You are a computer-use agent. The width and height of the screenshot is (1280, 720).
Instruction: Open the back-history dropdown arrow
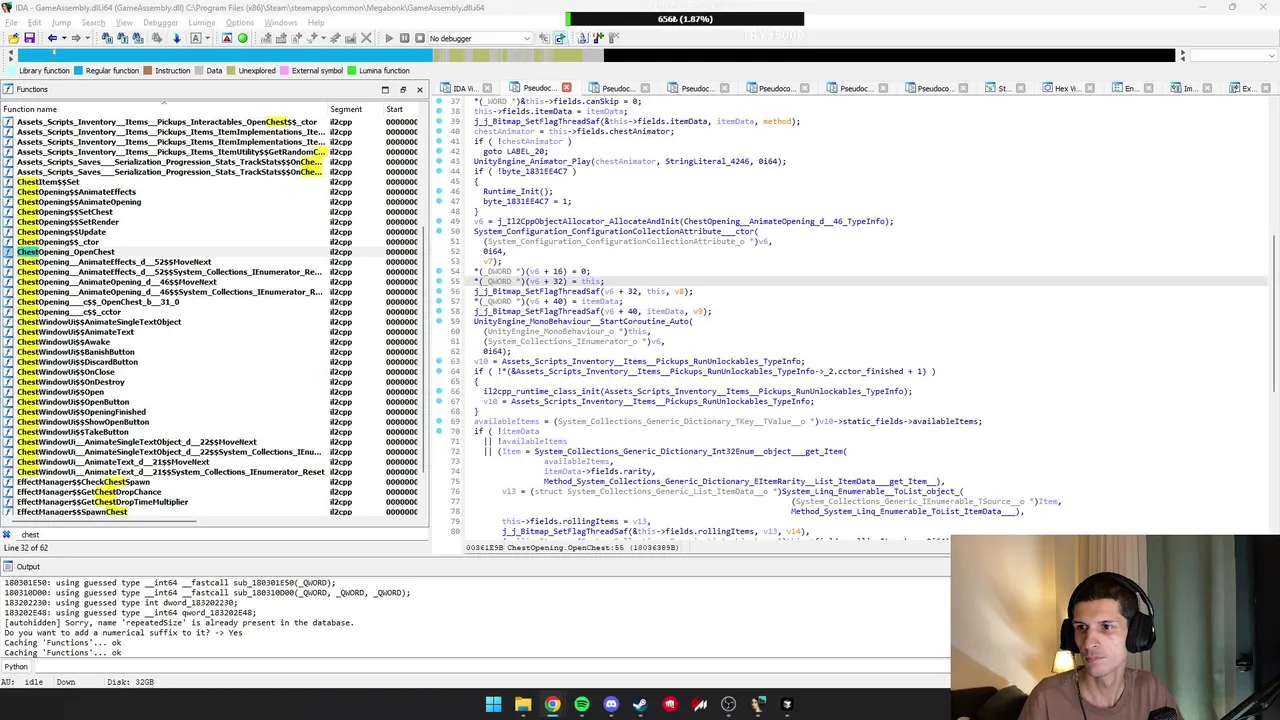64,38
